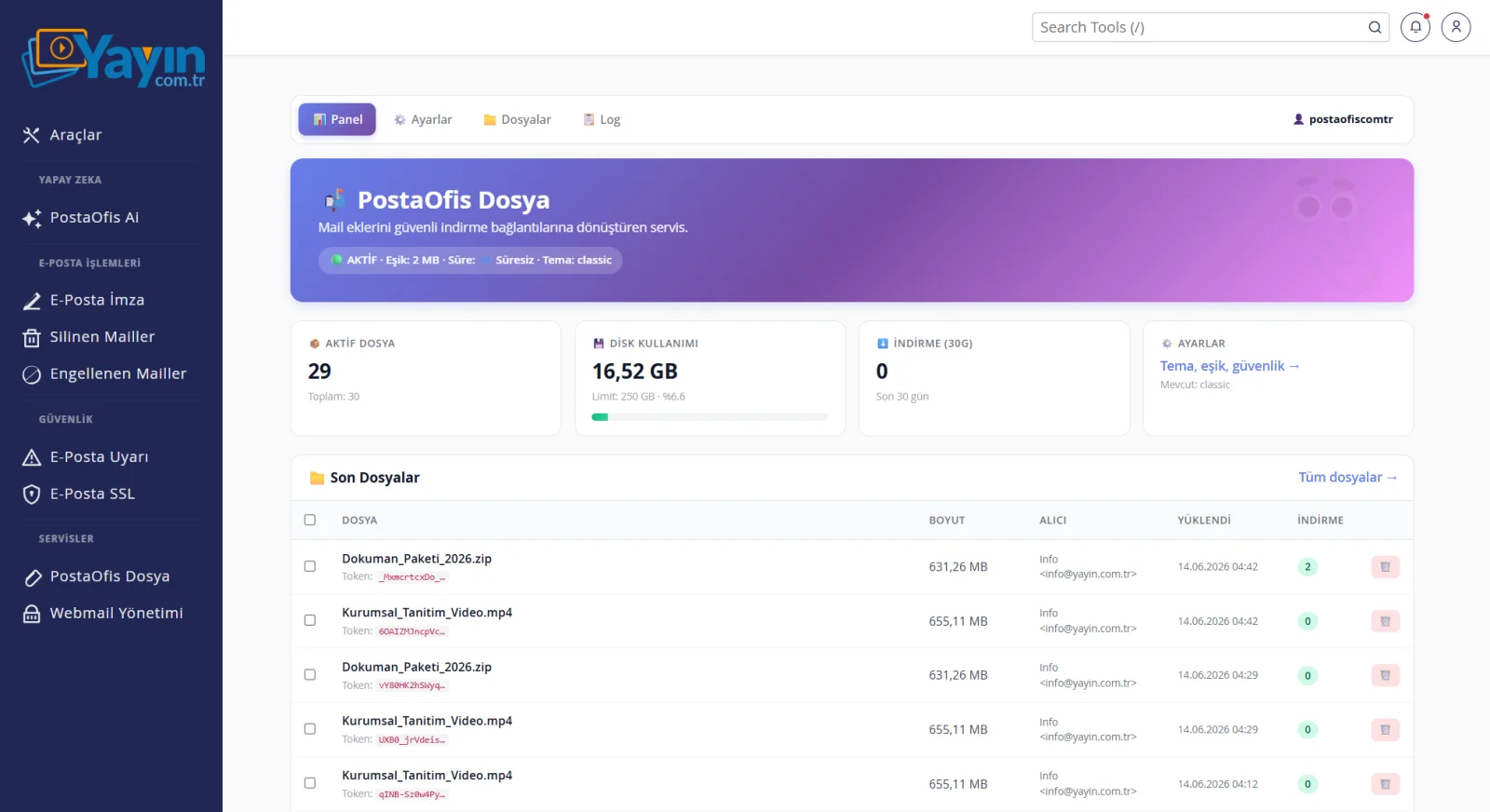Image resolution: width=1490 pixels, height=812 pixels.
Task: Click the BOYUT column header
Action: tap(946, 521)
